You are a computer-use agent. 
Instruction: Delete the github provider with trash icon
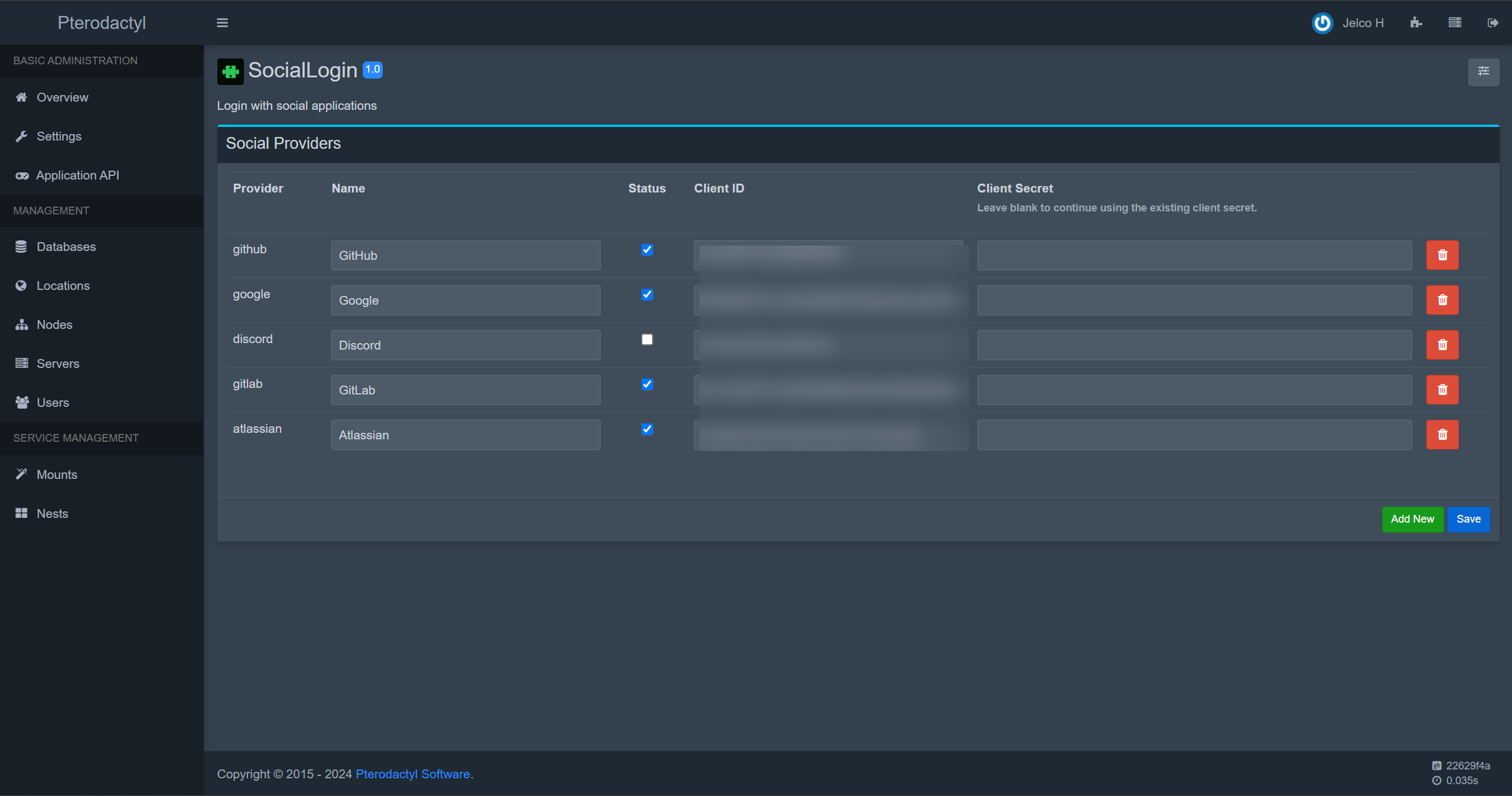point(1442,255)
